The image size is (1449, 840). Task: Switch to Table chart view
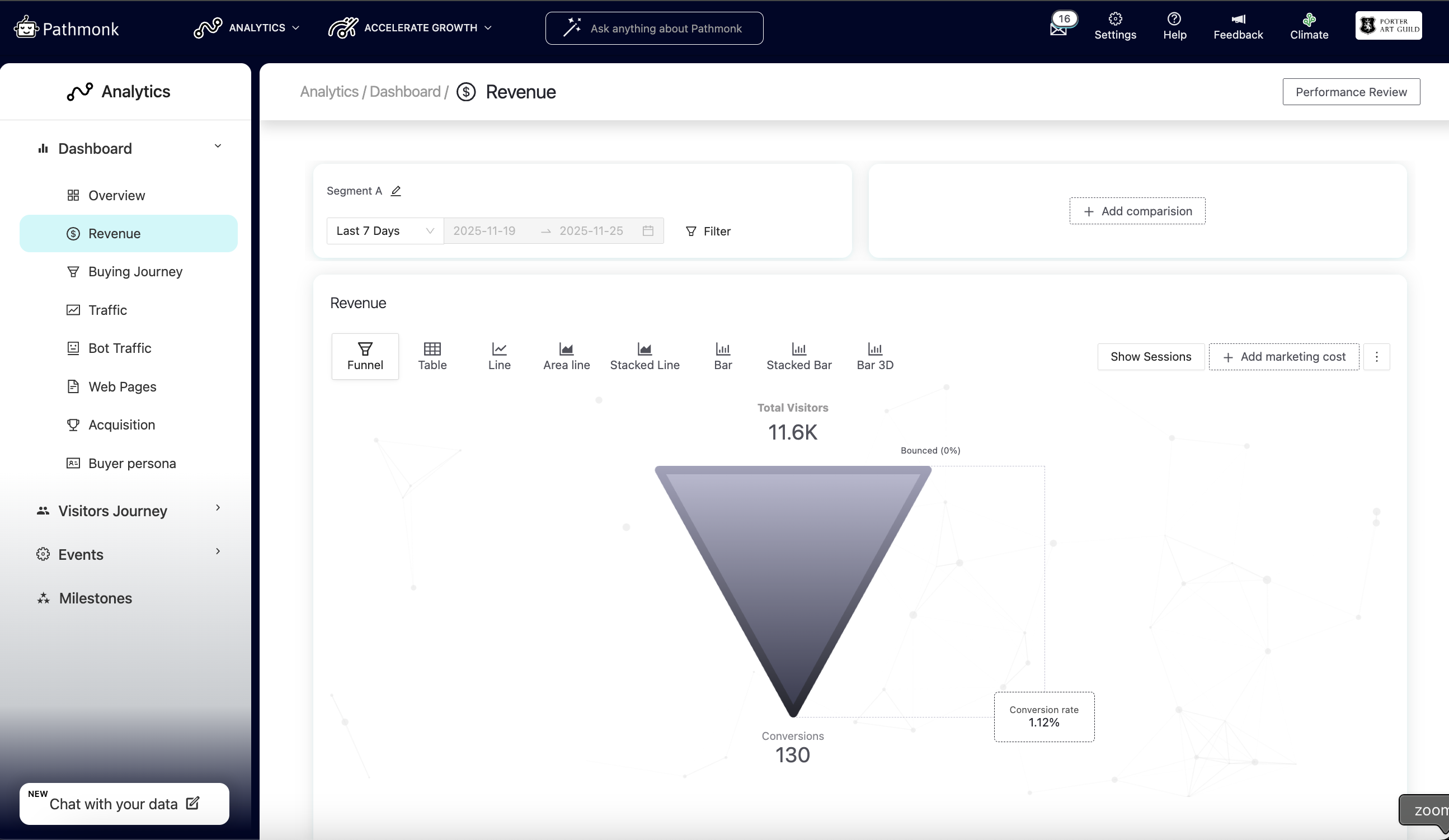(x=432, y=356)
